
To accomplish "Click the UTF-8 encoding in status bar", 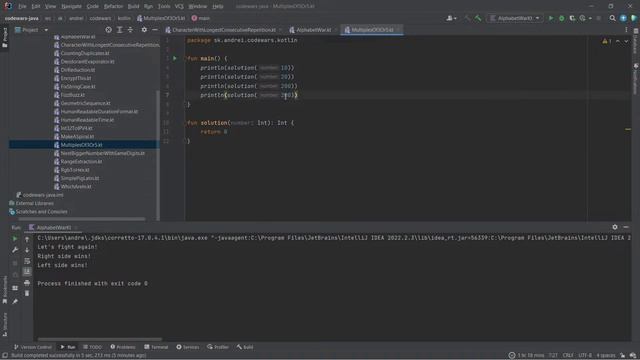I will (x=584, y=355).
